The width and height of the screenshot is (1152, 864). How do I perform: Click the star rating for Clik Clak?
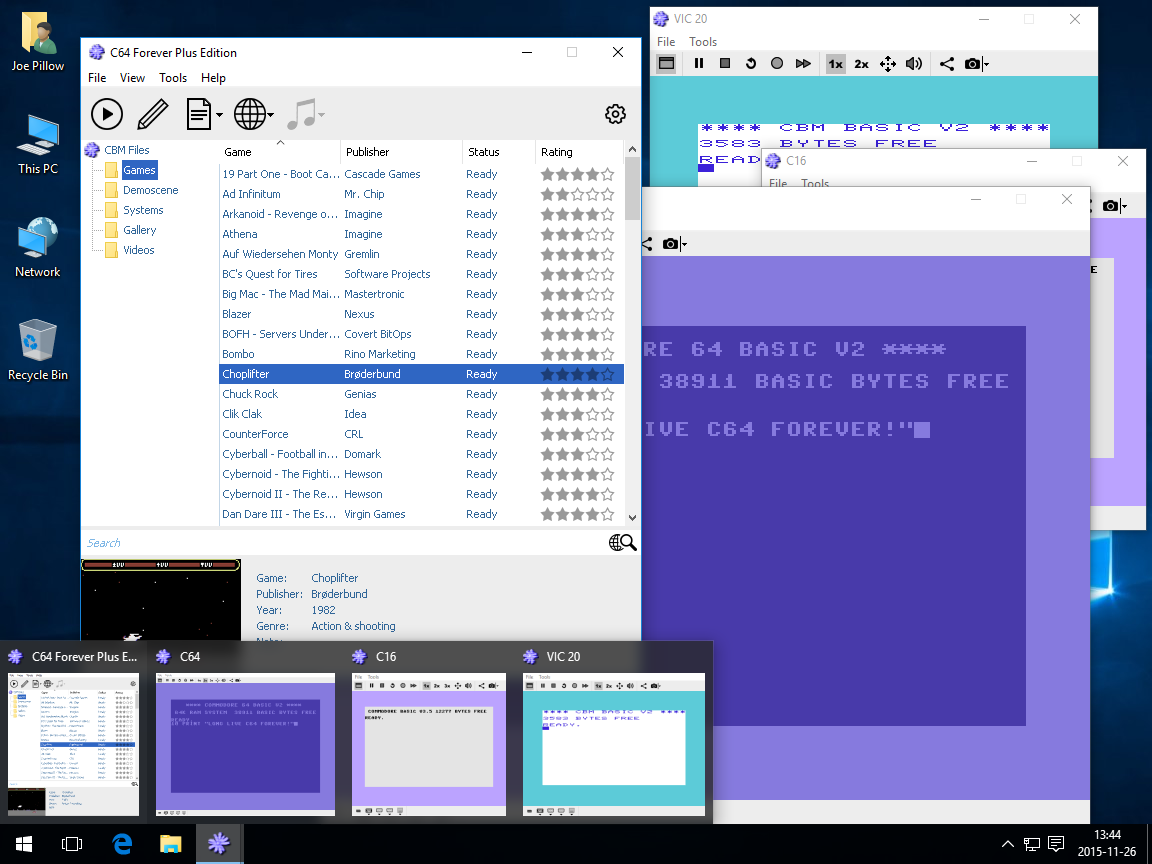(x=577, y=414)
